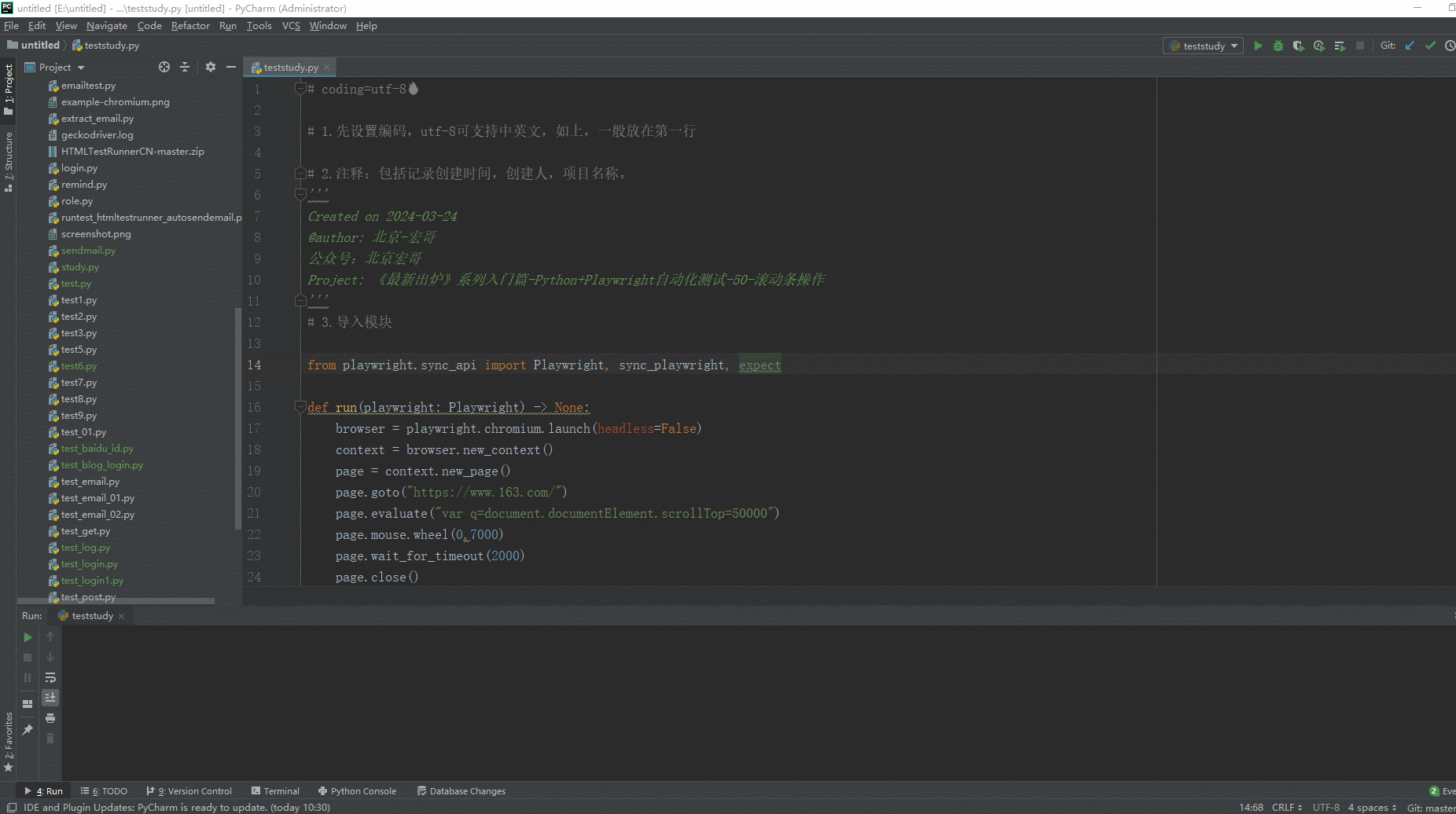Toggle the 2: Favorites side panel
This screenshot has height=814, width=1456.
pos(9,741)
